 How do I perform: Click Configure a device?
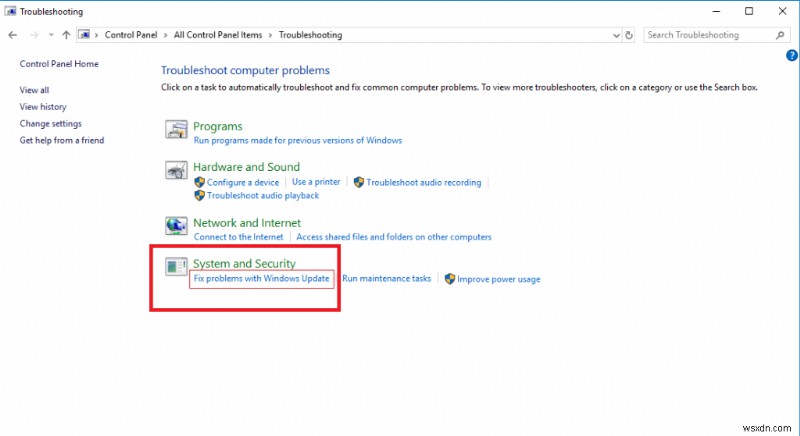[243, 182]
